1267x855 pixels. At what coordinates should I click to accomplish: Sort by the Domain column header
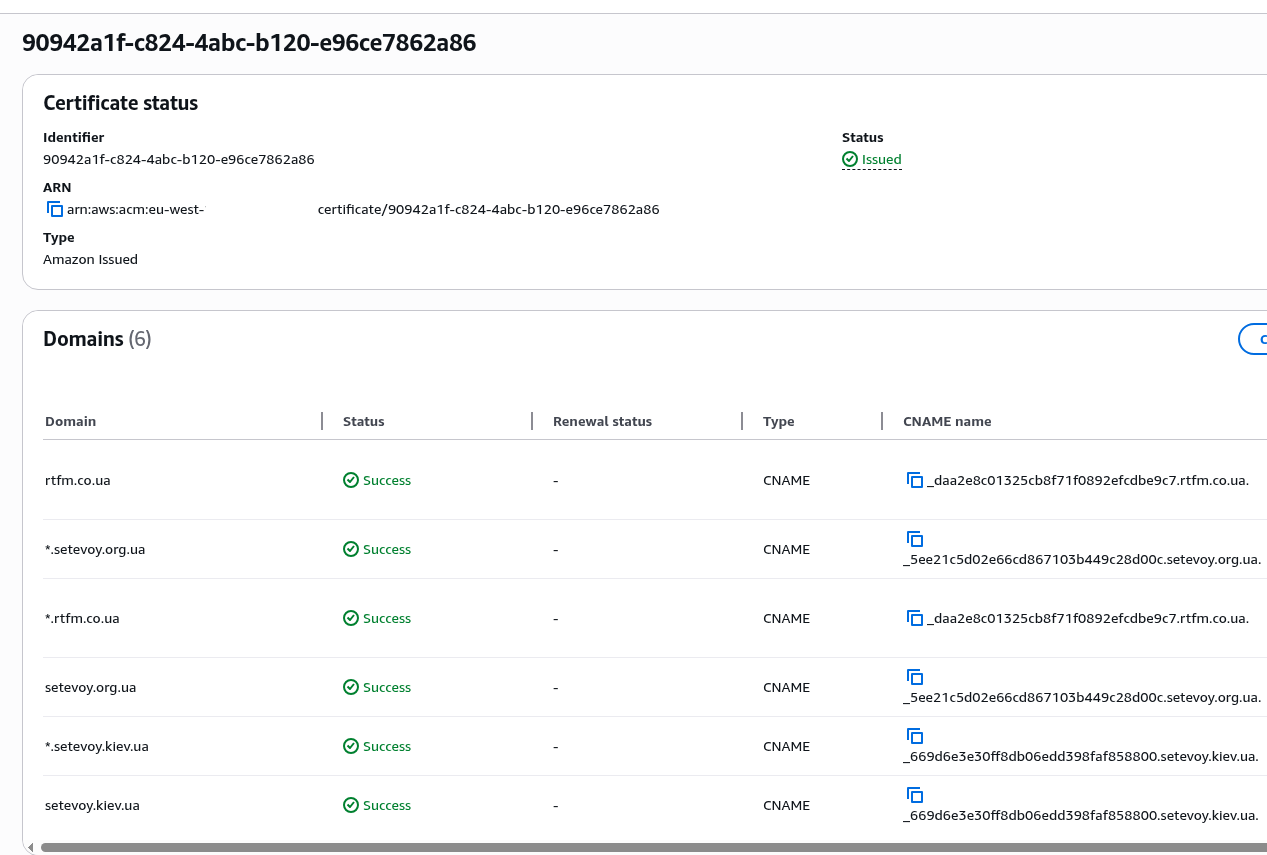coord(71,421)
